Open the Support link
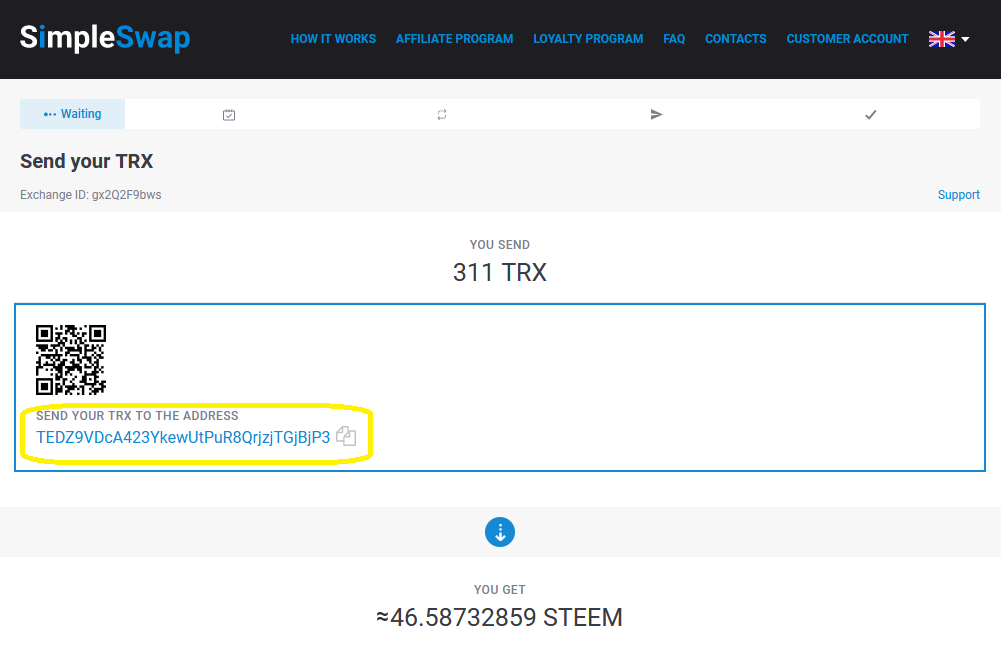This screenshot has height=646, width=1001. (958, 195)
